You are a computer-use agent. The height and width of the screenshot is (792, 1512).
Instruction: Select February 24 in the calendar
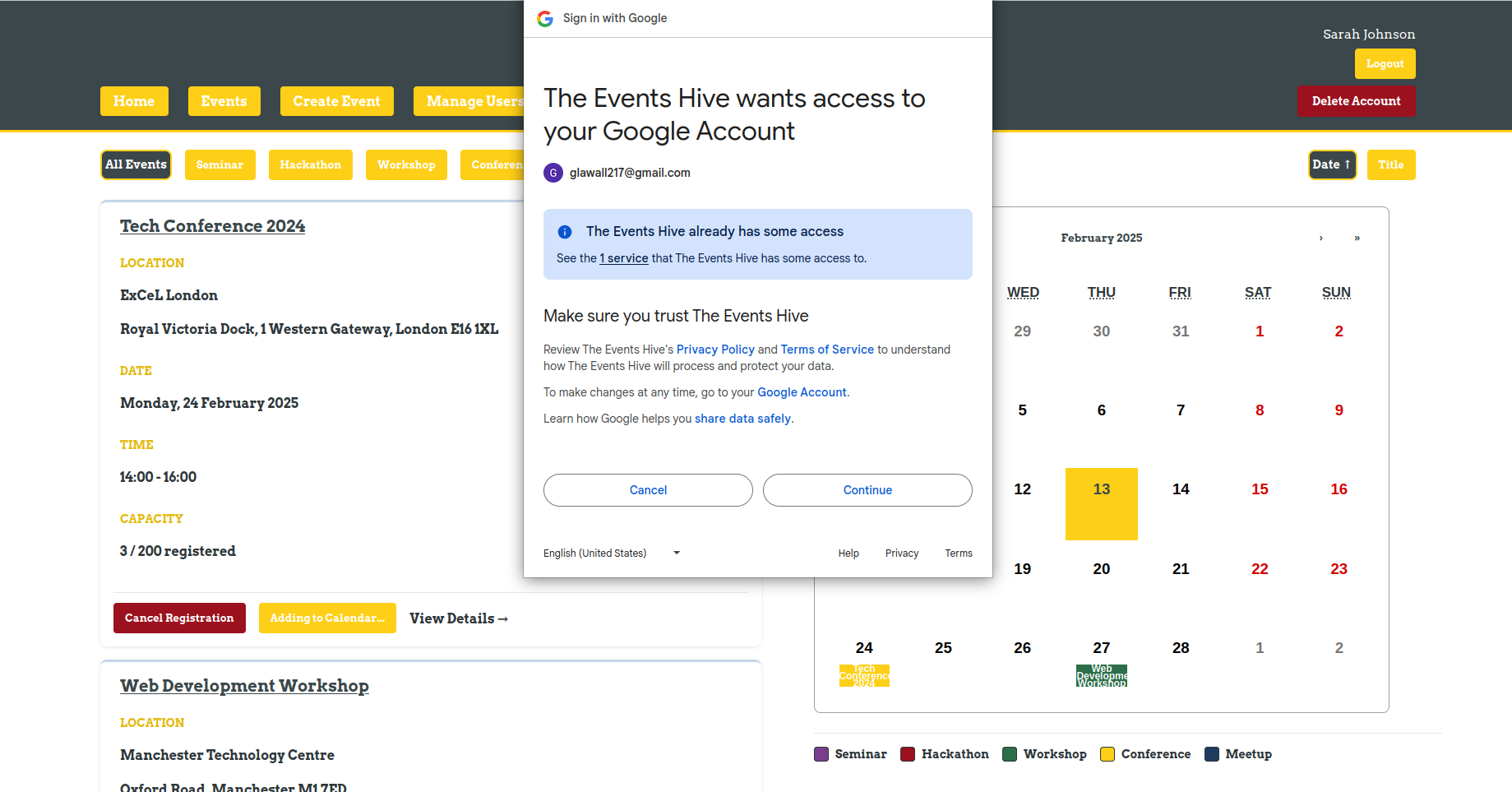(x=864, y=648)
